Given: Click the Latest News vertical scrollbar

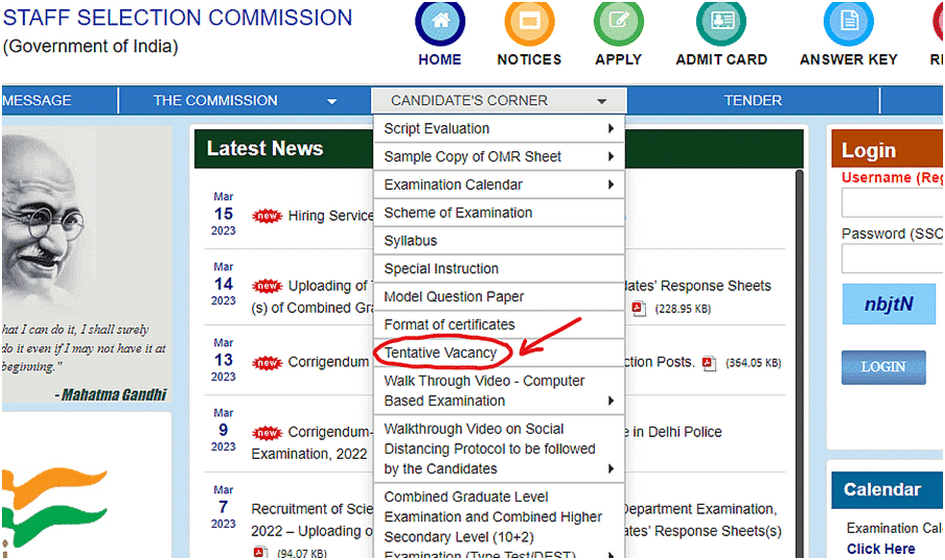Looking at the screenshot, I should tap(799, 363).
